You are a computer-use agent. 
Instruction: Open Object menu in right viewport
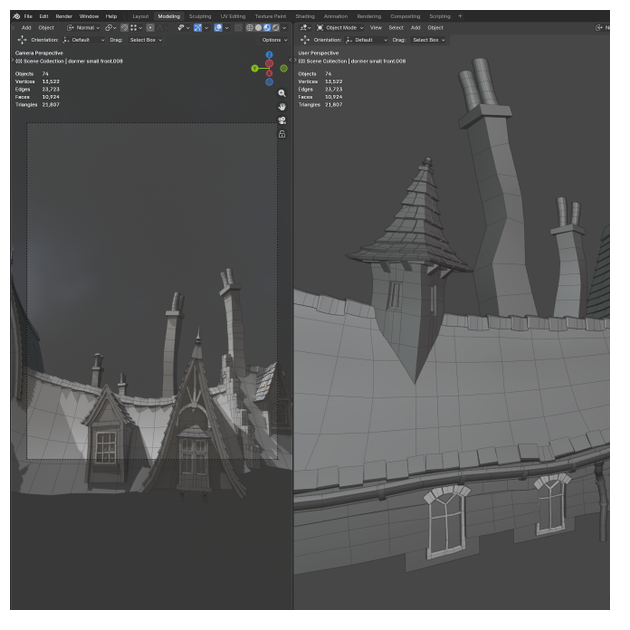(x=435, y=28)
